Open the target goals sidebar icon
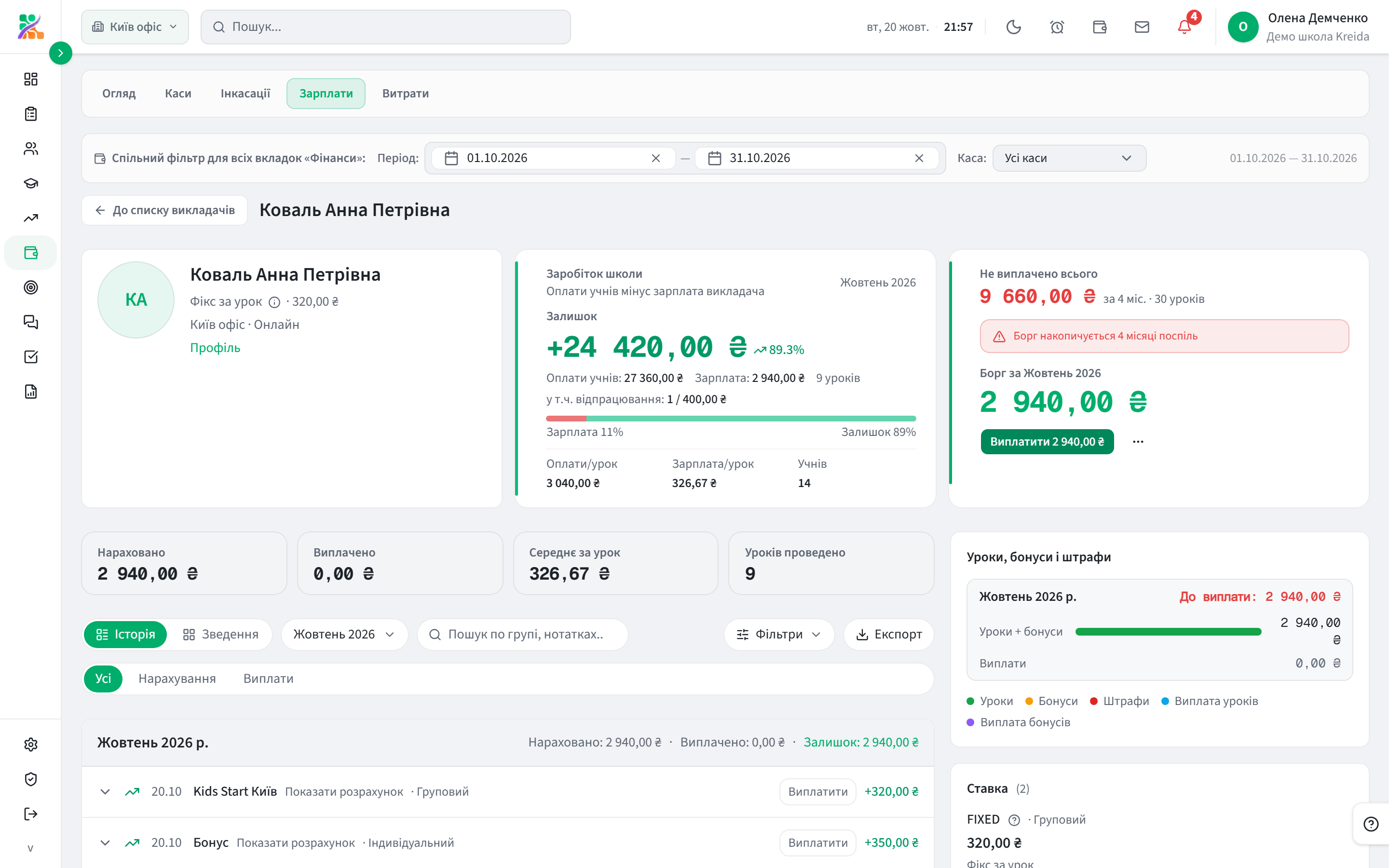 coord(31,287)
